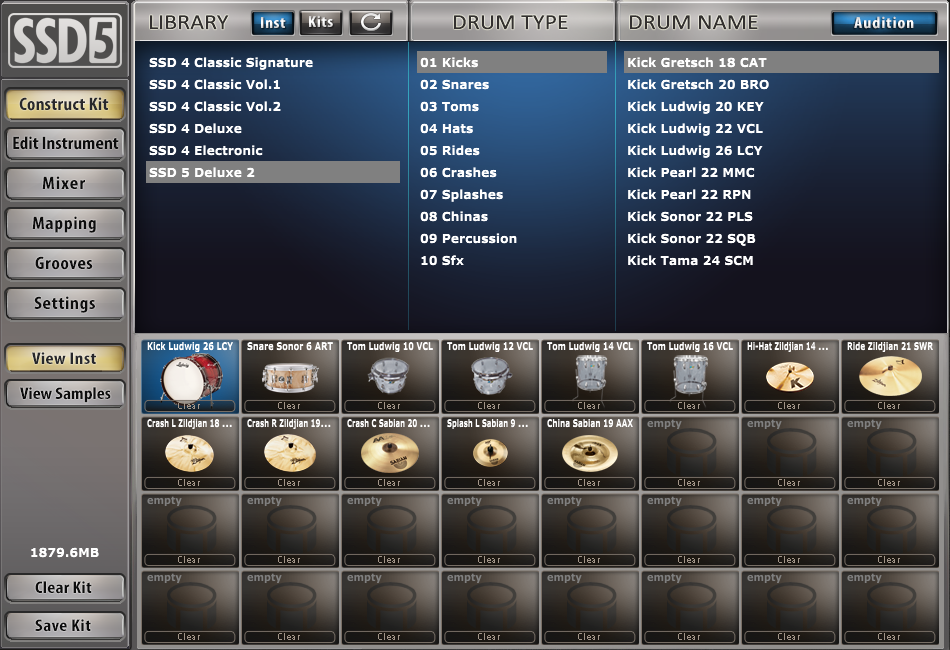Pick Kick Sonor 22 PLS
Screen dimensions: 950x650
point(781,216)
